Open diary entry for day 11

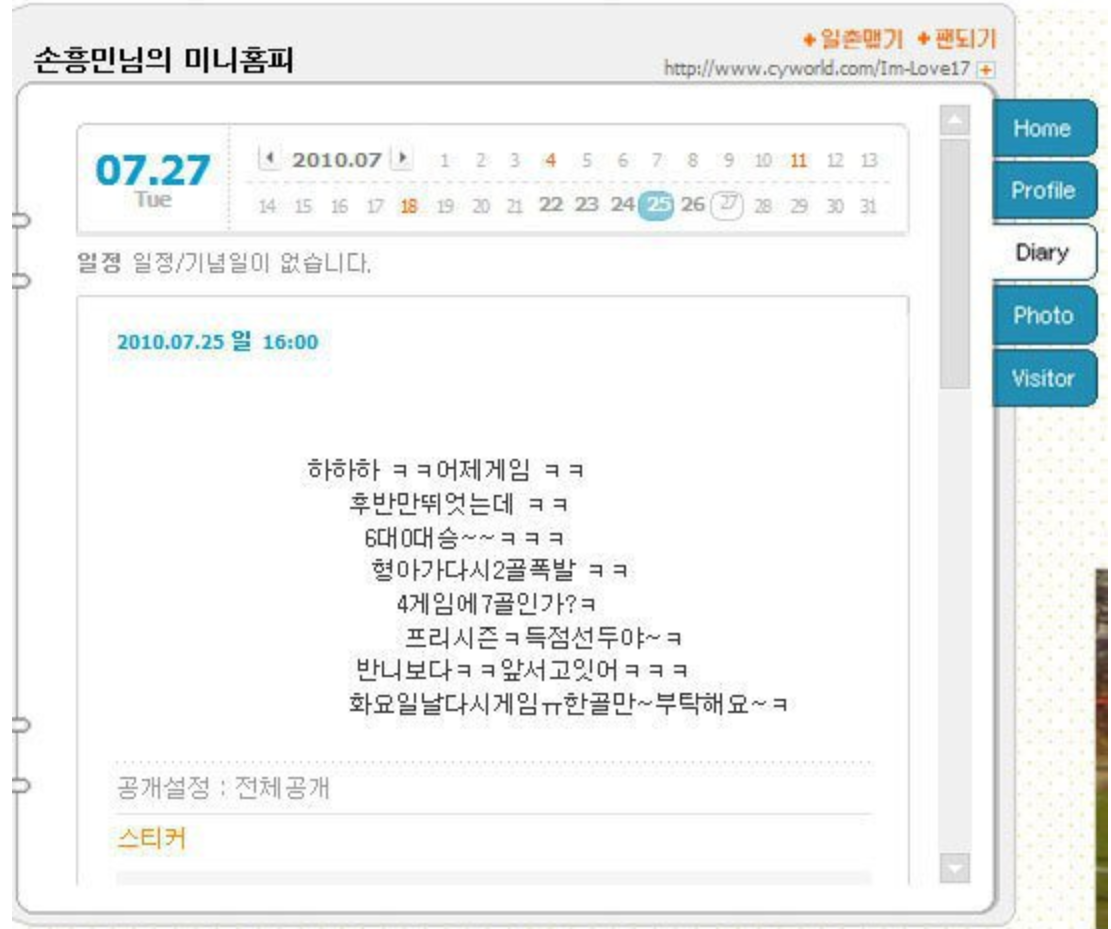pyautogui.click(x=798, y=159)
